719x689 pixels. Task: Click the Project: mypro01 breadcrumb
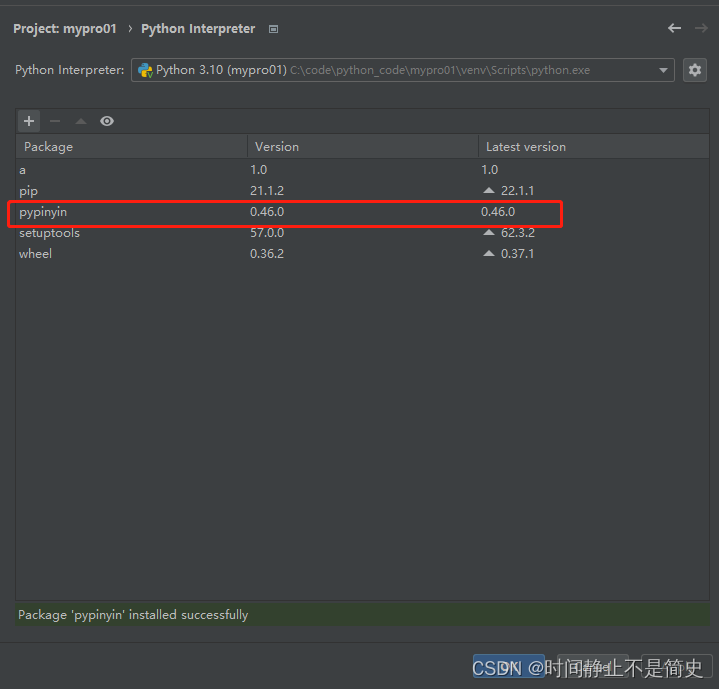pyautogui.click(x=65, y=29)
